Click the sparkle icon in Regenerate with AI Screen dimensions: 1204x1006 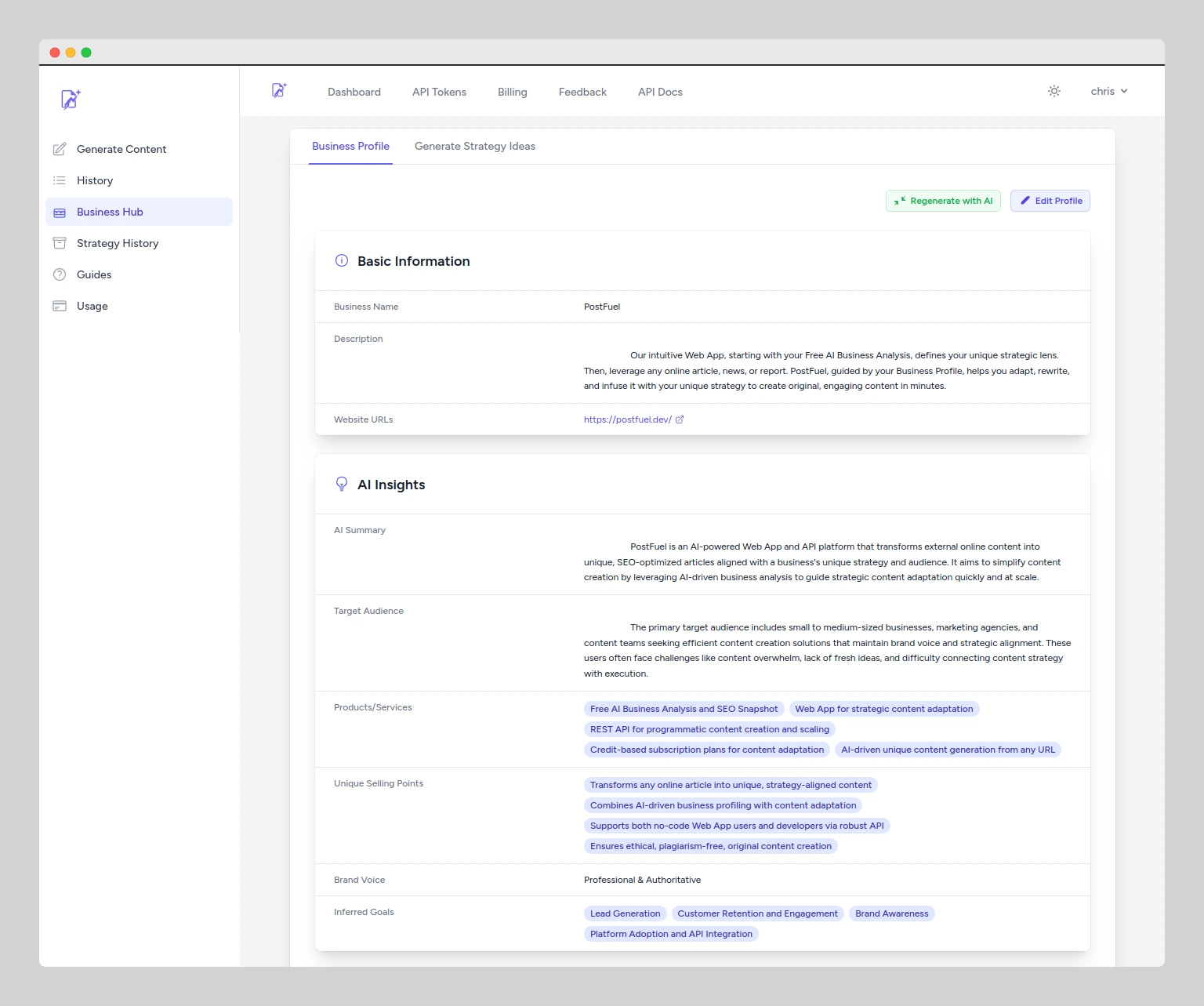pos(900,201)
